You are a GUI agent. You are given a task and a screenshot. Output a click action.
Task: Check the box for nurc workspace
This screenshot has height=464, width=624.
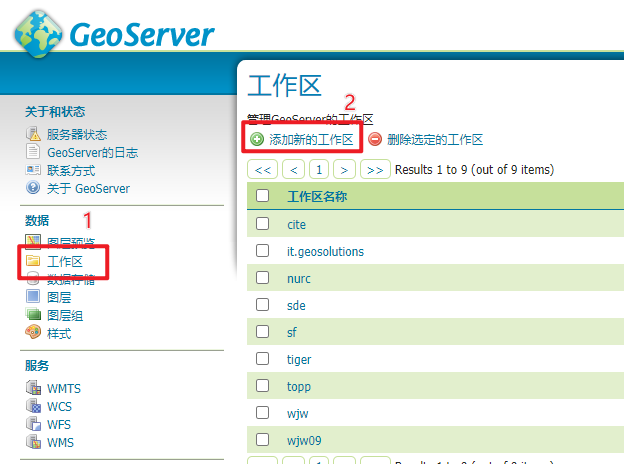tap(262, 278)
